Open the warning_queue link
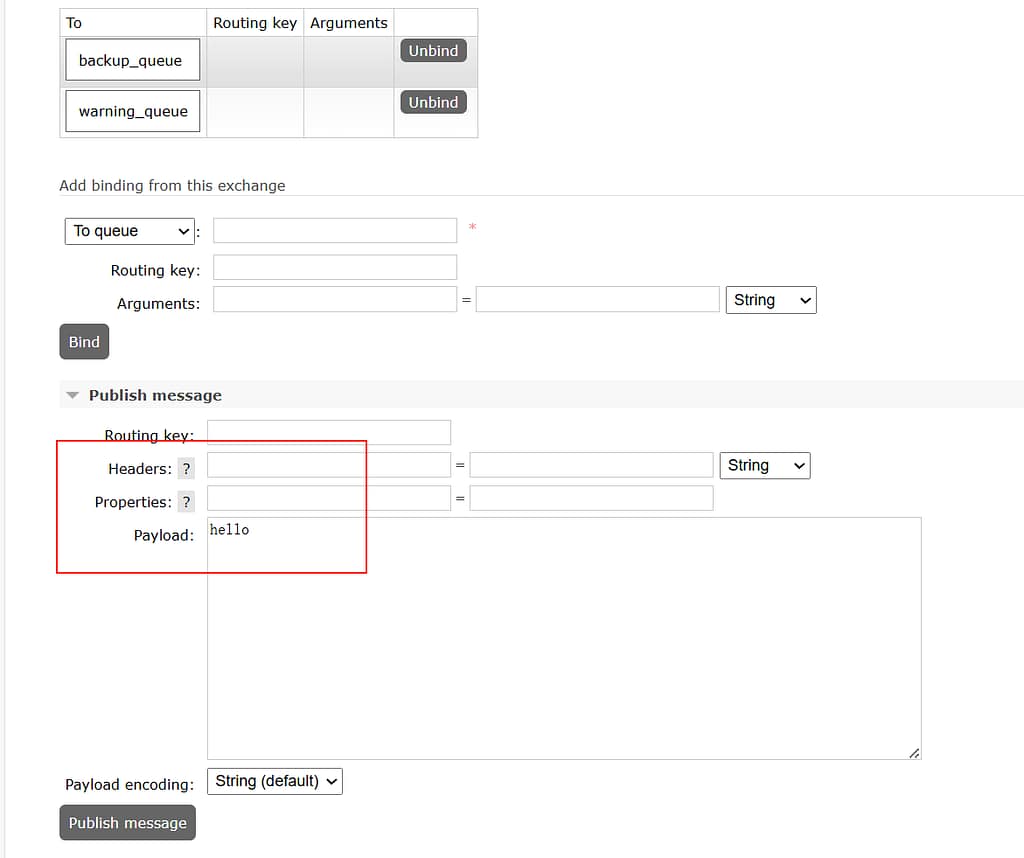Screen dimensions: 1024x858 coord(133,111)
